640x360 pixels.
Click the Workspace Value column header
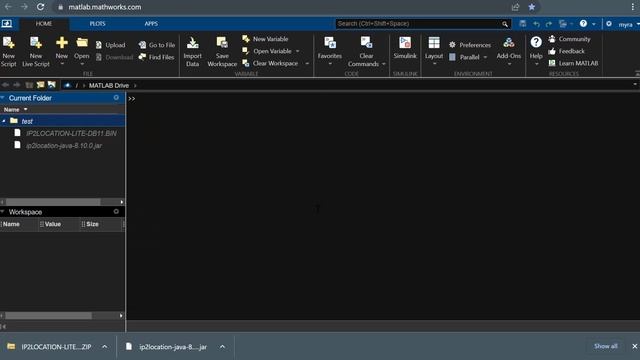pos(53,224)
